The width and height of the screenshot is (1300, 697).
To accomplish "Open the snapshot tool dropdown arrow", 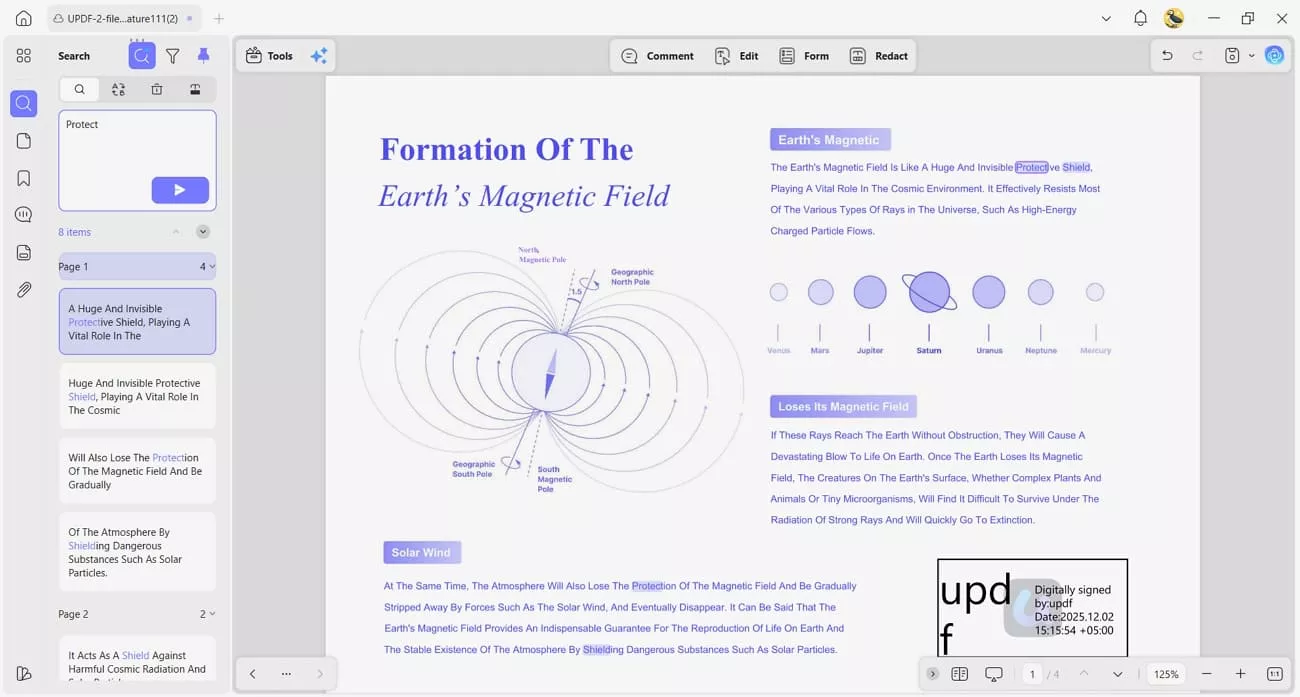I will [x=1250, y=55].
